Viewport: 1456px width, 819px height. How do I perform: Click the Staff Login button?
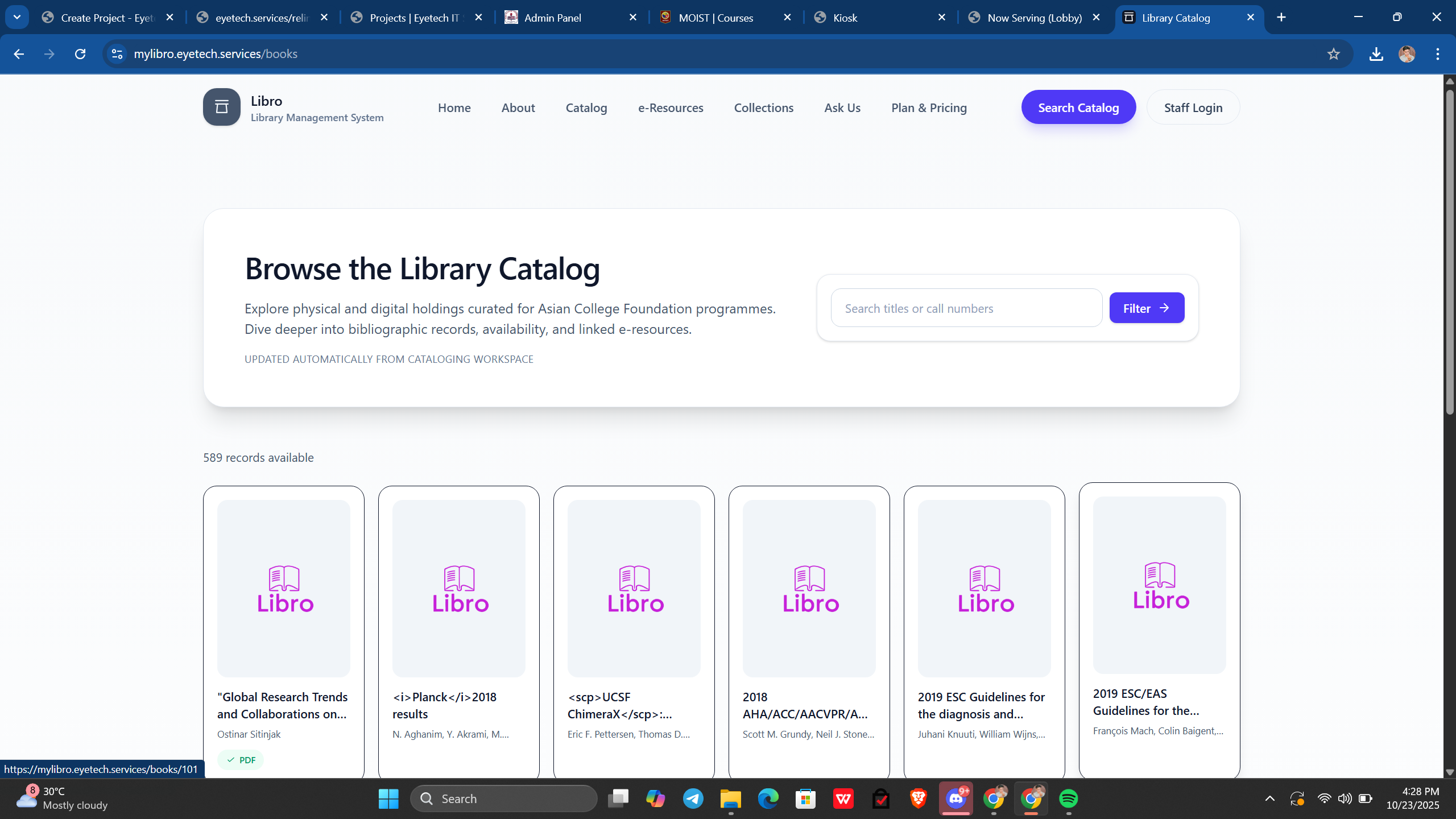pyautogui.click(x=1193, y=107)
